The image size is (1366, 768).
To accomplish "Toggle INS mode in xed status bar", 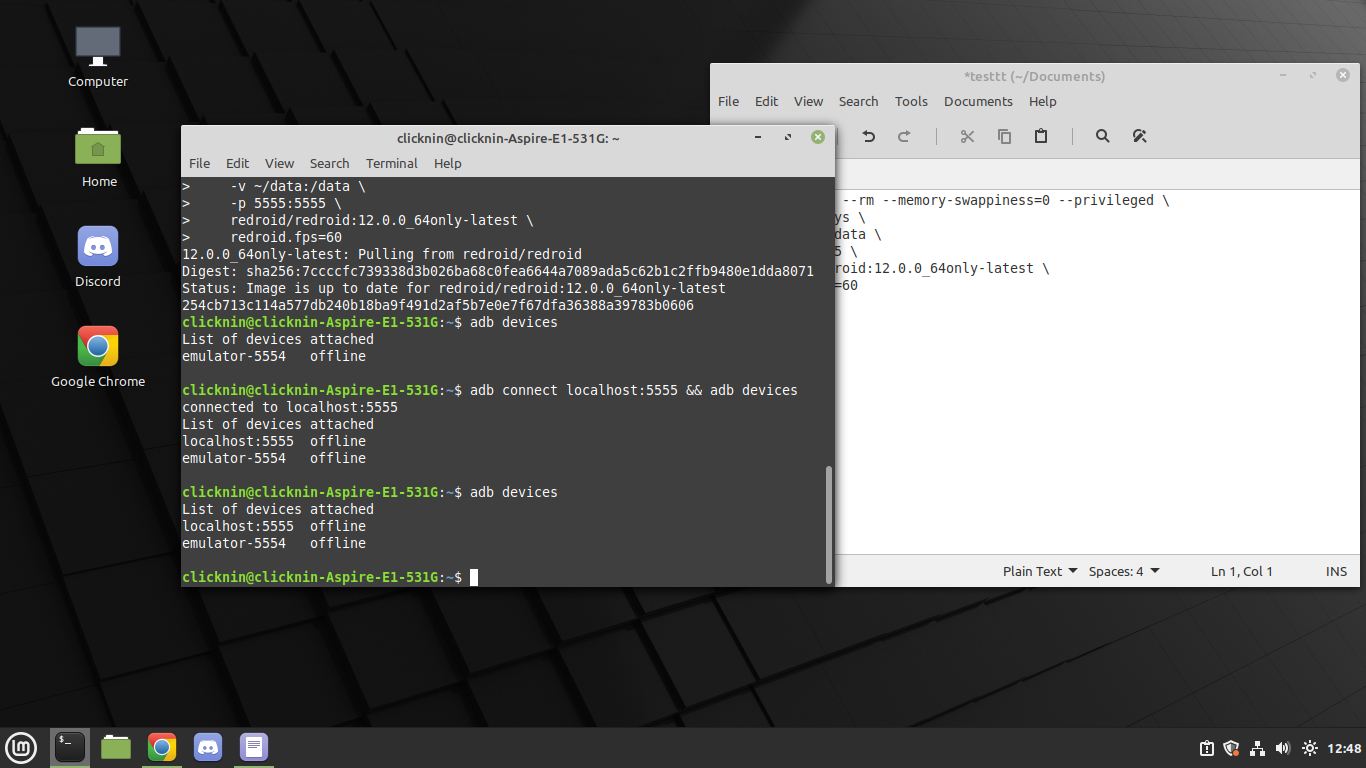I will pyautogui.click(x=1336, y=571).
